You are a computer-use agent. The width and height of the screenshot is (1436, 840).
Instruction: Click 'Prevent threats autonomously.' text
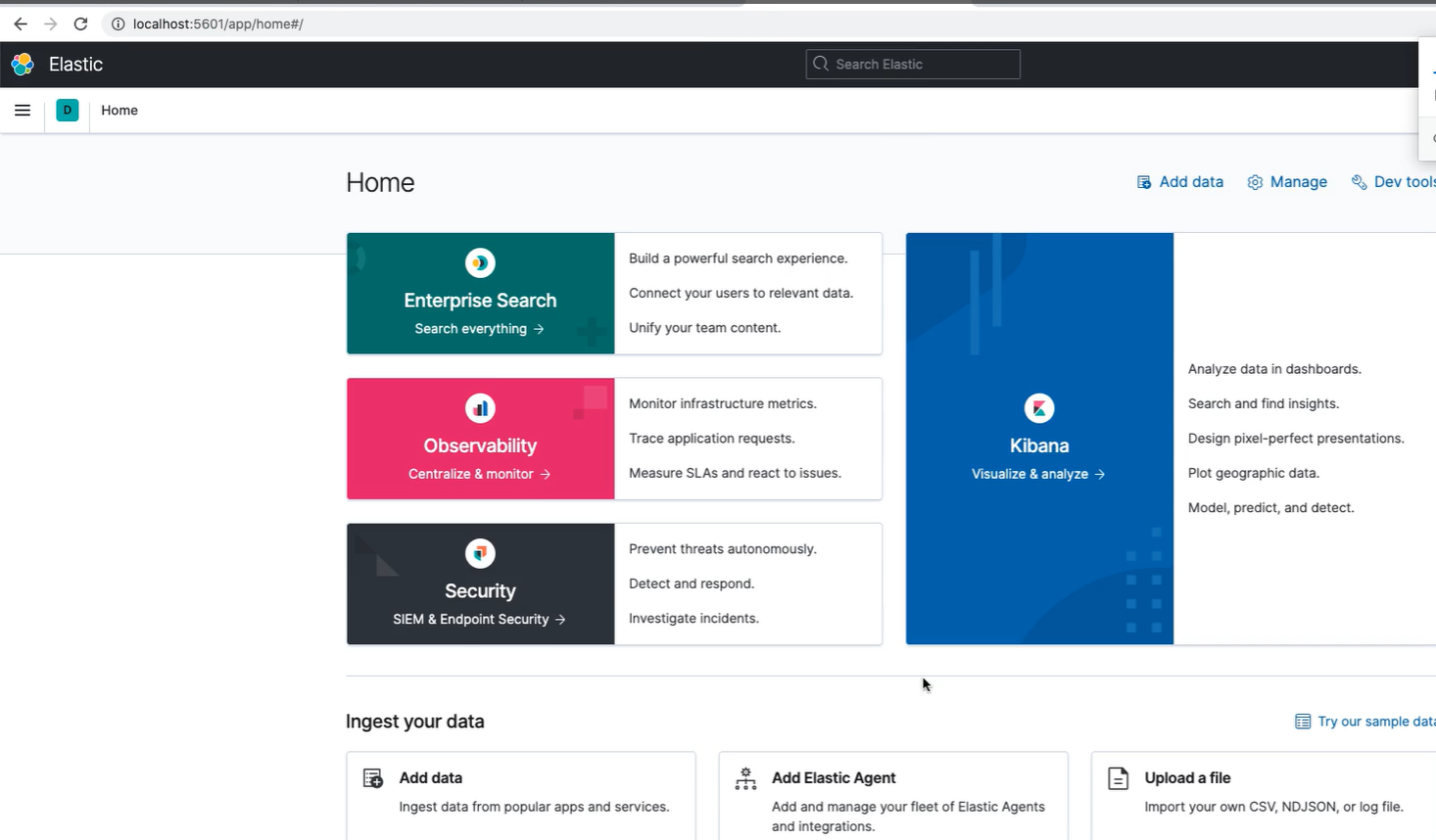click(723, 549)
